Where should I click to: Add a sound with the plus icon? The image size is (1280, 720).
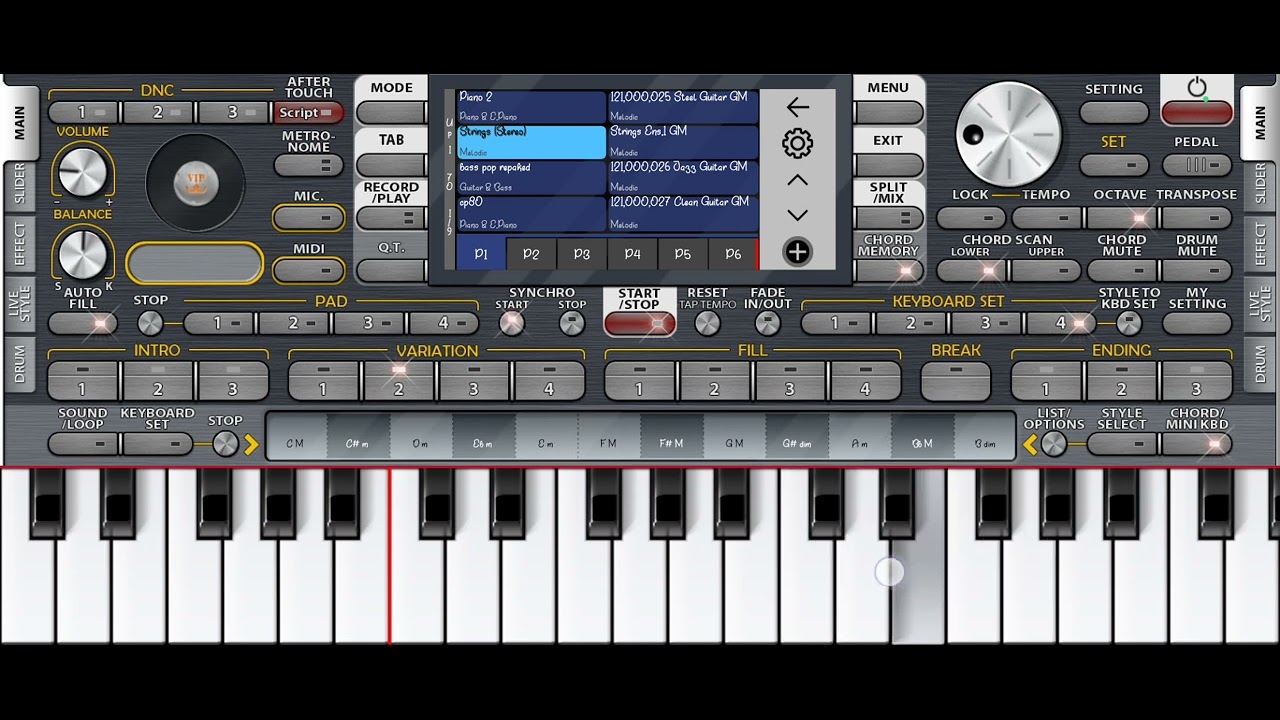[x=797, y=252]
